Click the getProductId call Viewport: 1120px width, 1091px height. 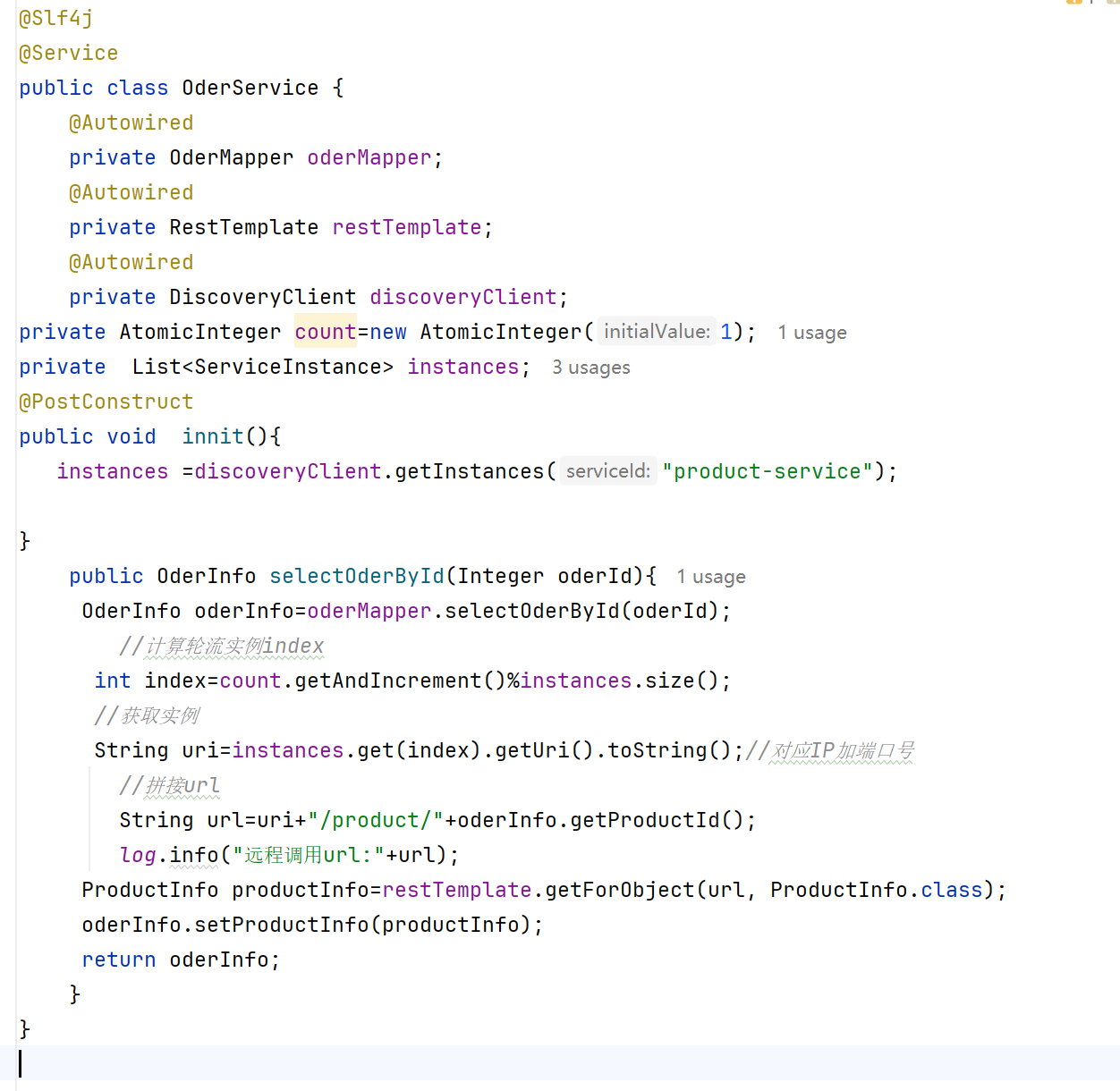click(x=645, y=820)
